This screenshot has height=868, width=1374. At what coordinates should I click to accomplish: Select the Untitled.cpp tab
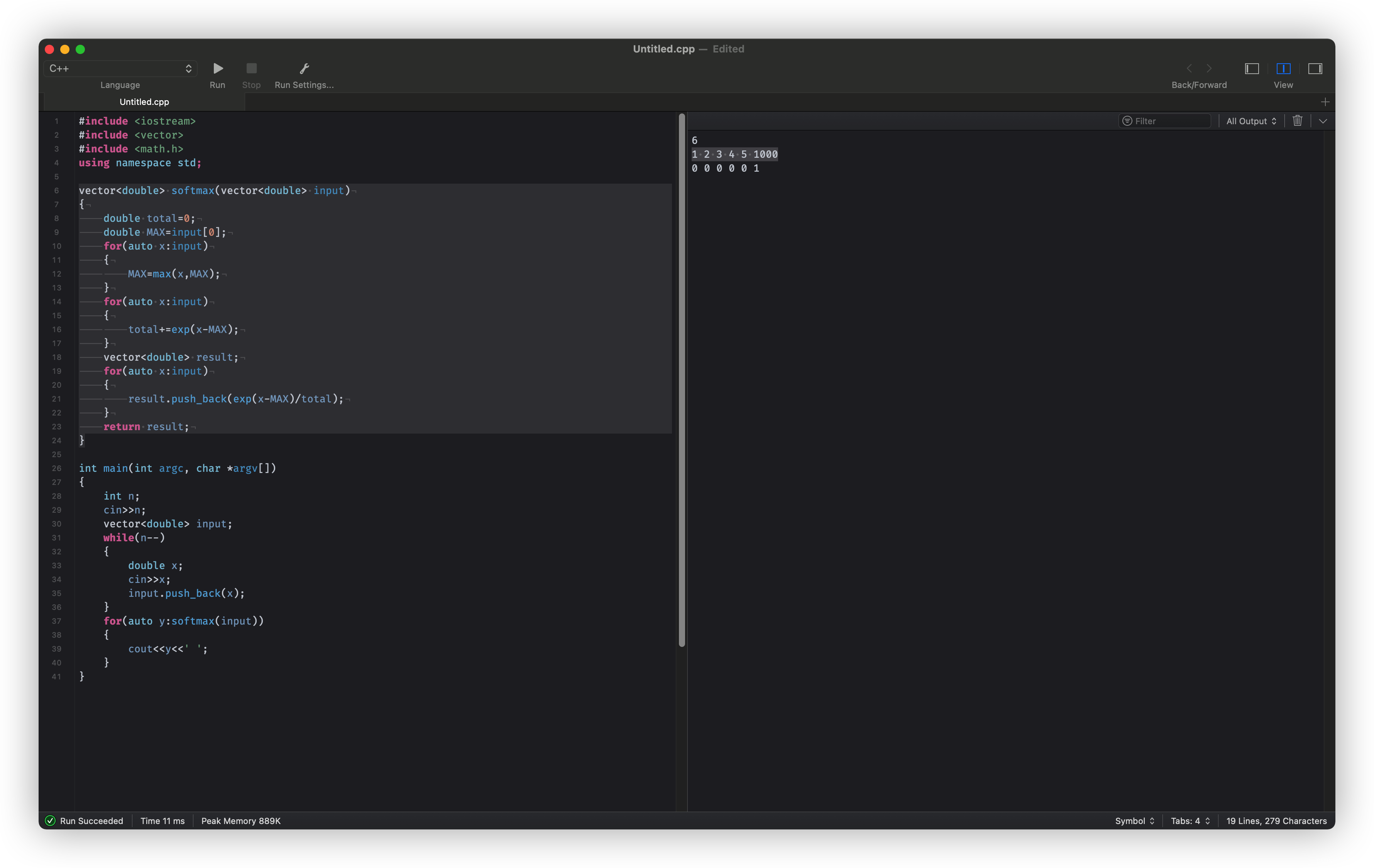coord(144,102)
